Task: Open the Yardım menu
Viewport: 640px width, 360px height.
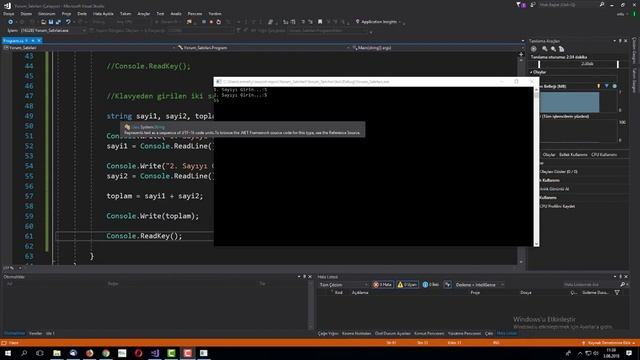Action: click(x=215, y=13)
